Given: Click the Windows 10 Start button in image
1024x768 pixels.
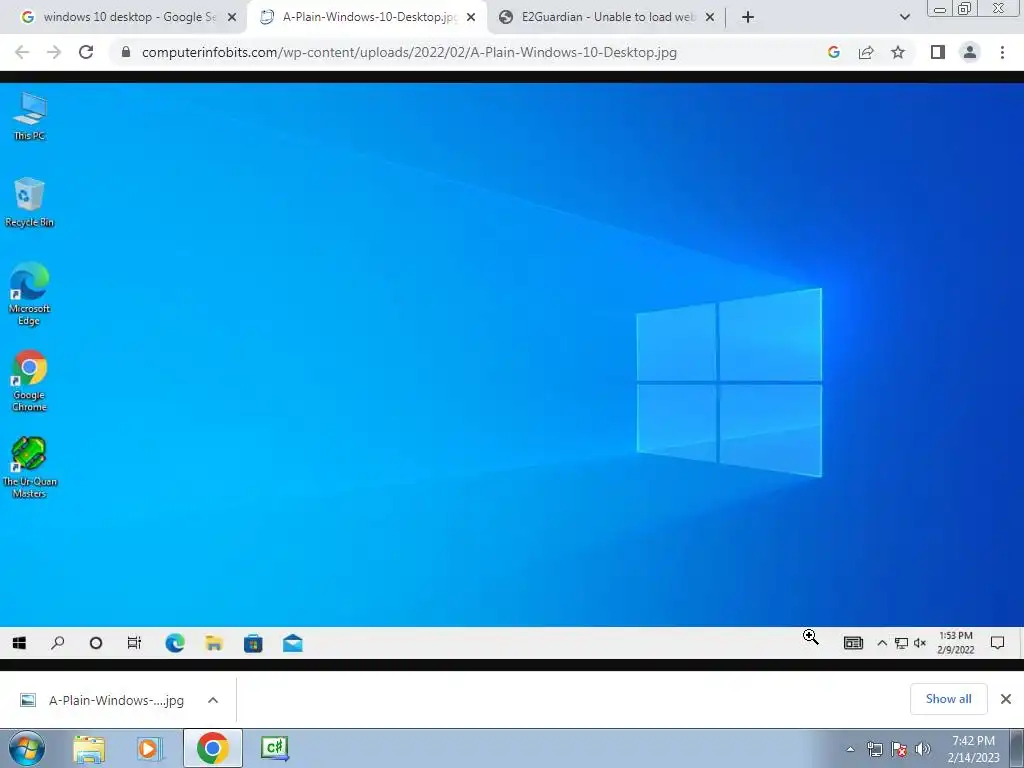Looking at the screenshot, I should (x=20, y=643).
